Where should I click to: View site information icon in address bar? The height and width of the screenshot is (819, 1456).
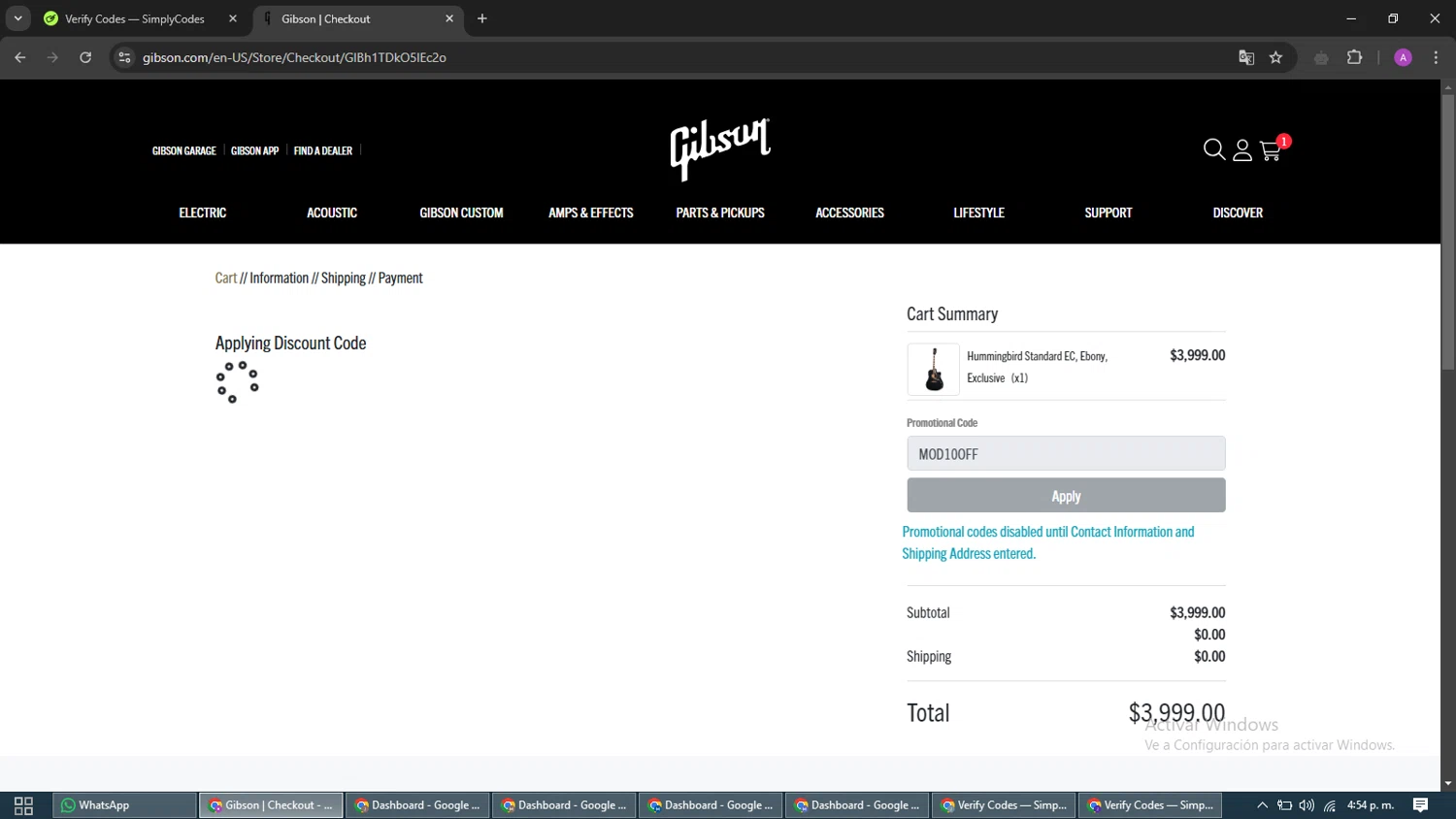124,57
